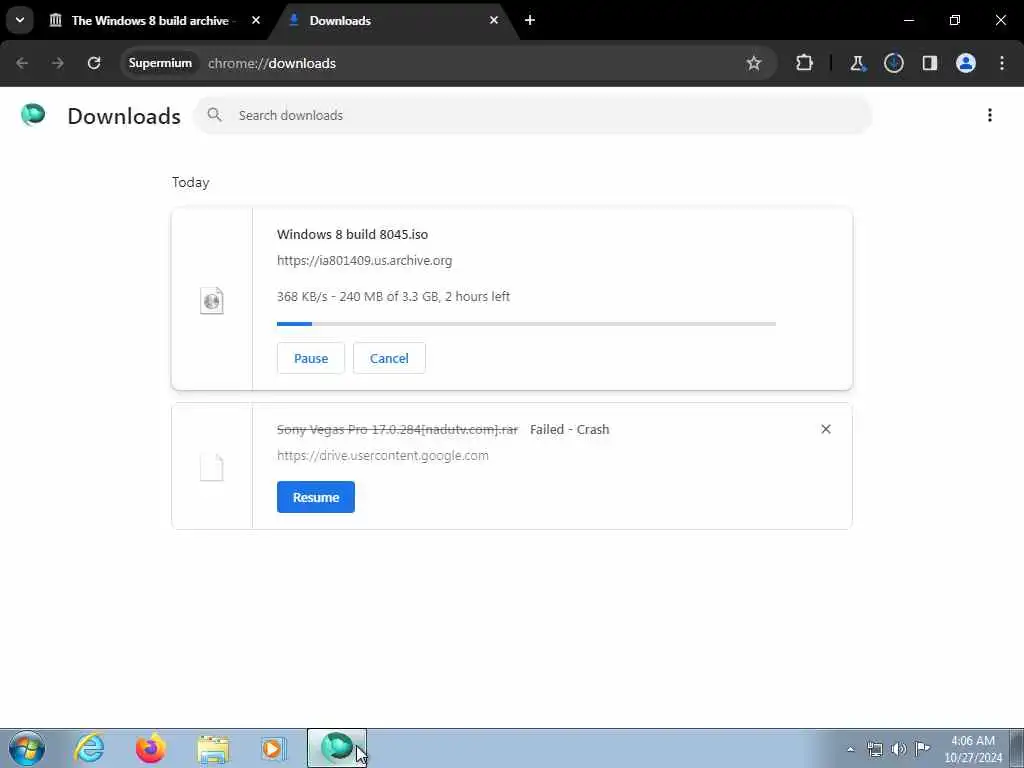The image size is (1024, 768).
Task: Click the Today date heading
Action: (191, 182)
